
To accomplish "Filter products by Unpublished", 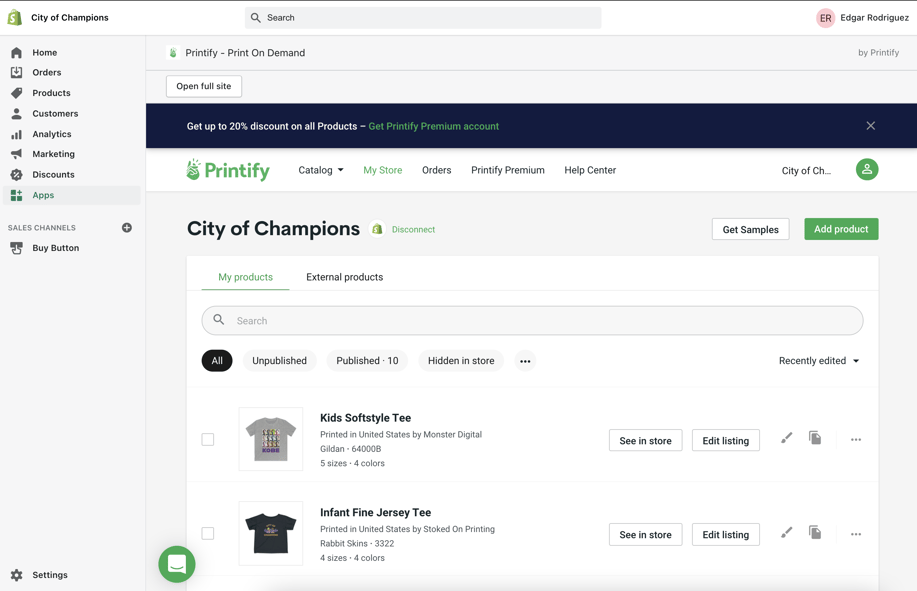I will (x=279, y=361).
